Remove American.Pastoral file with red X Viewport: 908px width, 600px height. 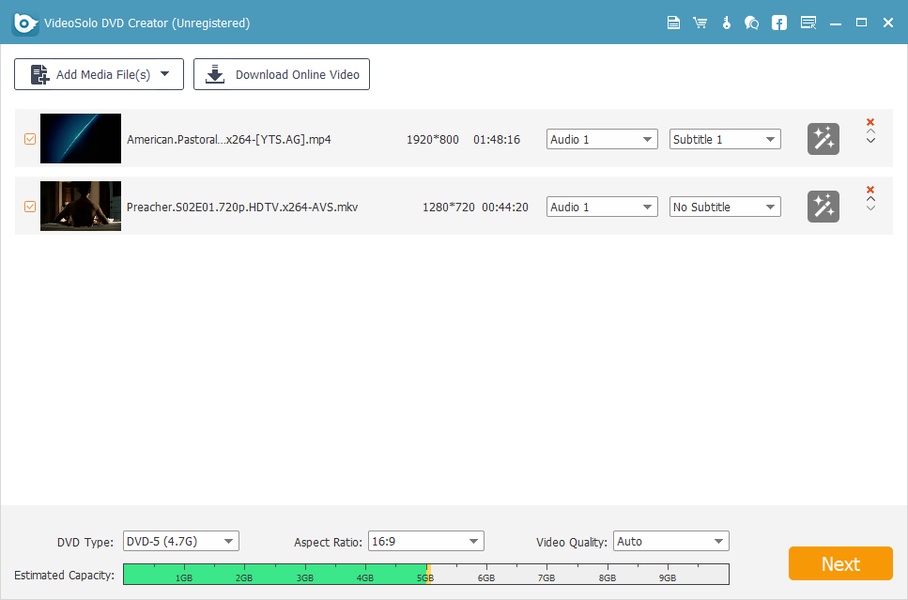[870, 123]
